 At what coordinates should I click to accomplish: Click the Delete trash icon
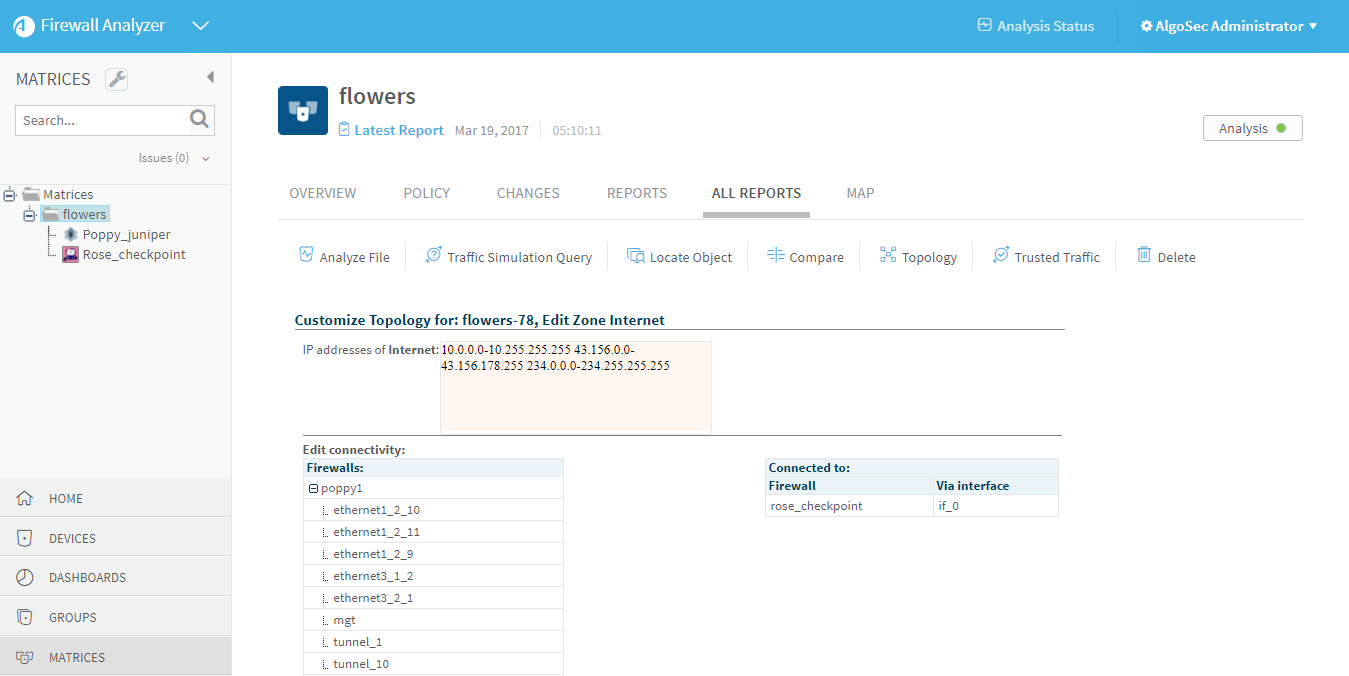tap(1144, 255)
